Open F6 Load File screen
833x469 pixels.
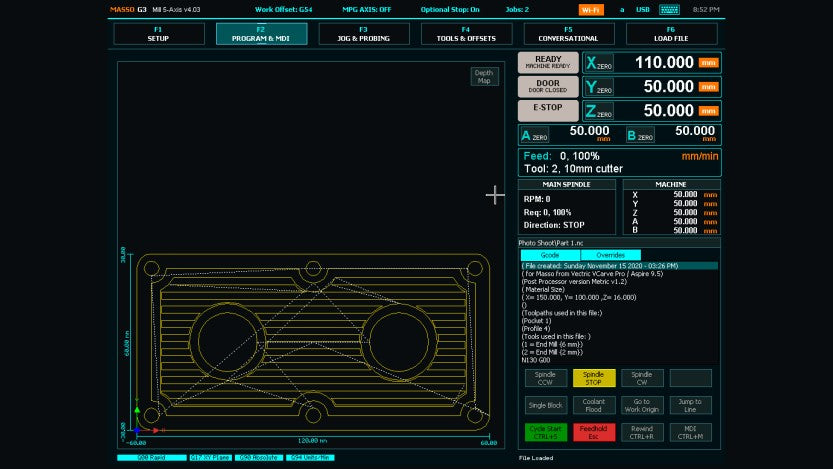[x=670, y=34]
